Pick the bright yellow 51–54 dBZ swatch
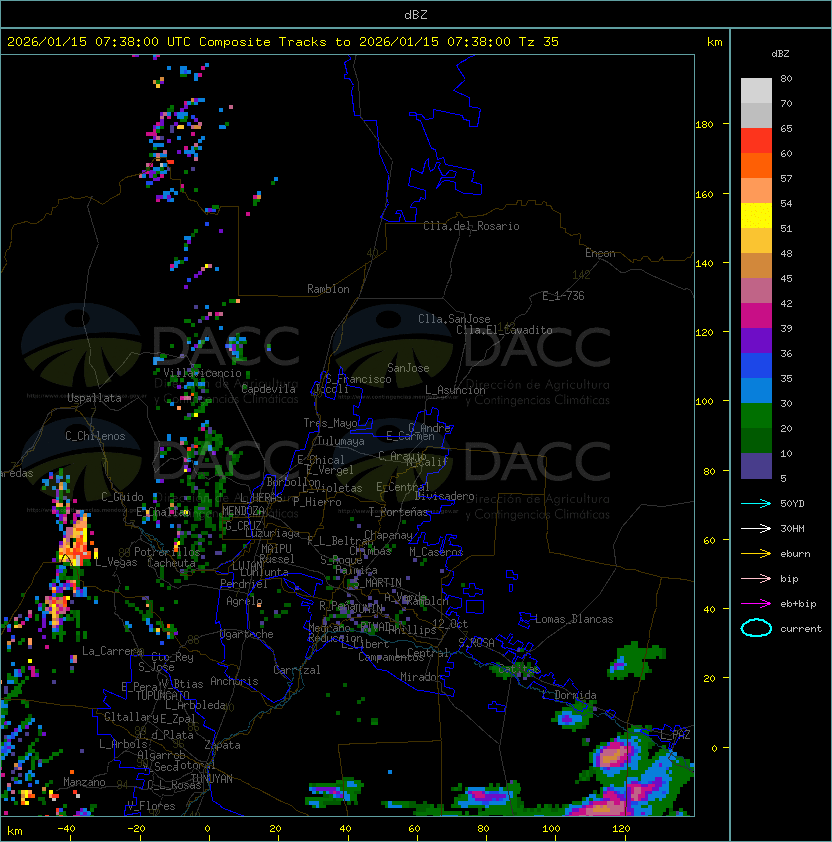The width and height of the screenshot is (832, 842). [756, 216]
